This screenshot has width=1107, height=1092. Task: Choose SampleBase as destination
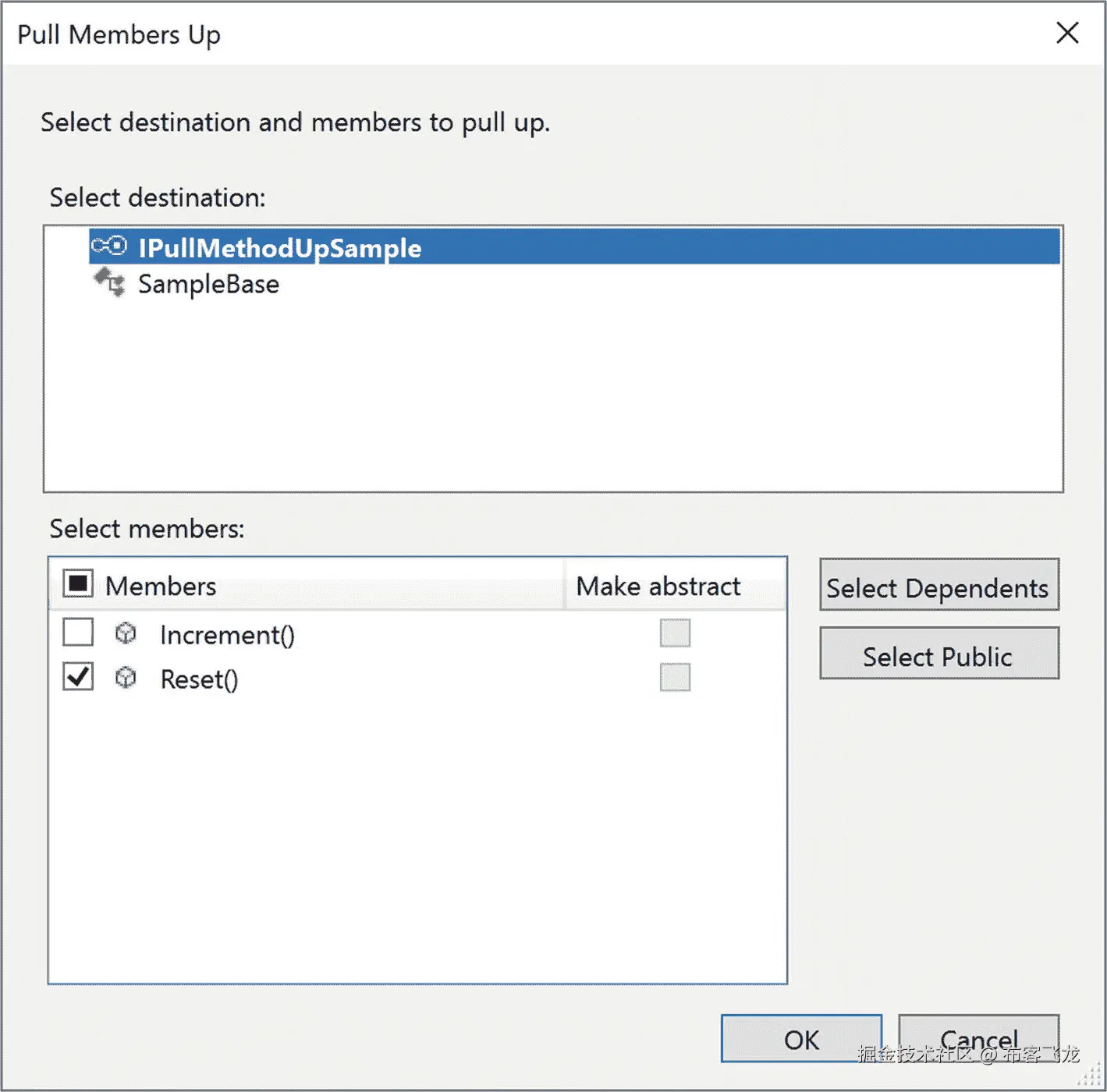click(x=208, y=284)
